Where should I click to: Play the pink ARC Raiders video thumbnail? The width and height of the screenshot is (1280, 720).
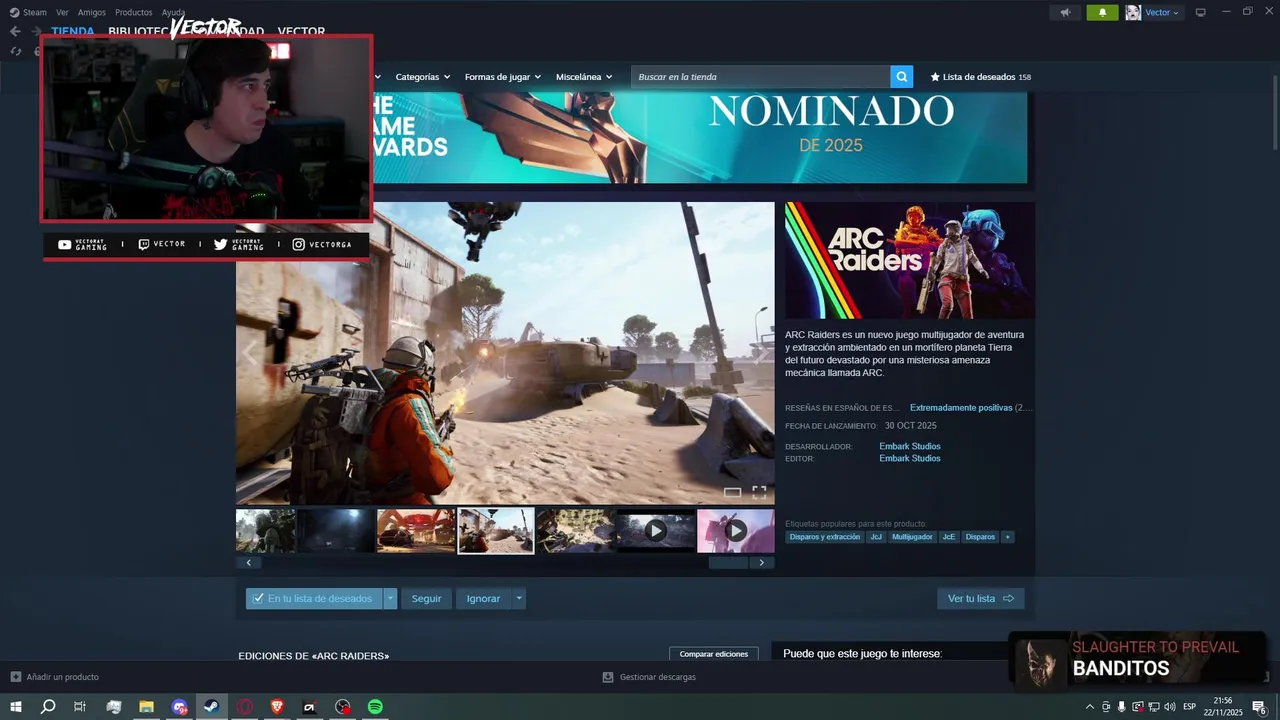point(735,531)
